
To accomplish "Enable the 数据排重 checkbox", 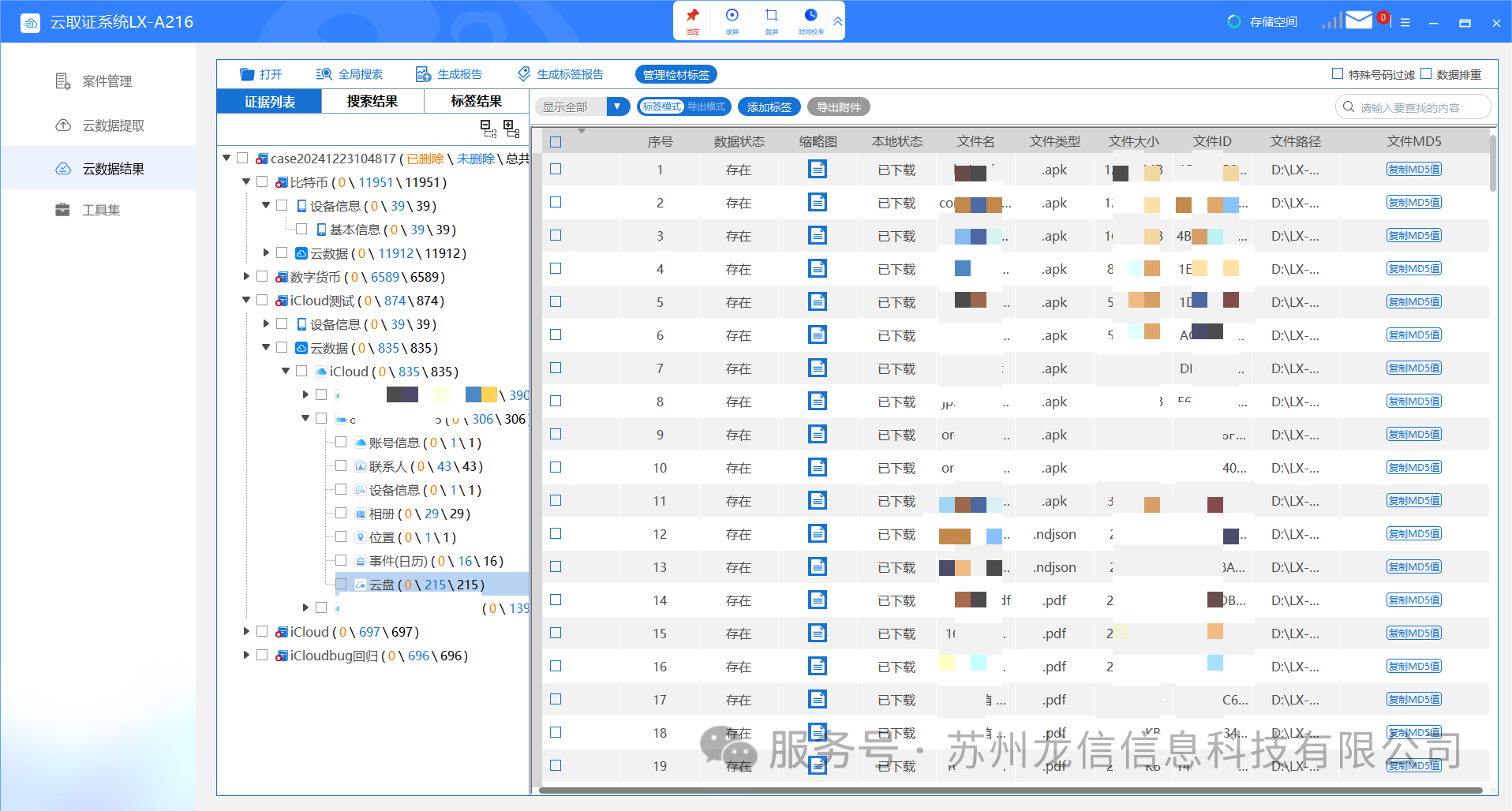I will (x=1426, y=74).
